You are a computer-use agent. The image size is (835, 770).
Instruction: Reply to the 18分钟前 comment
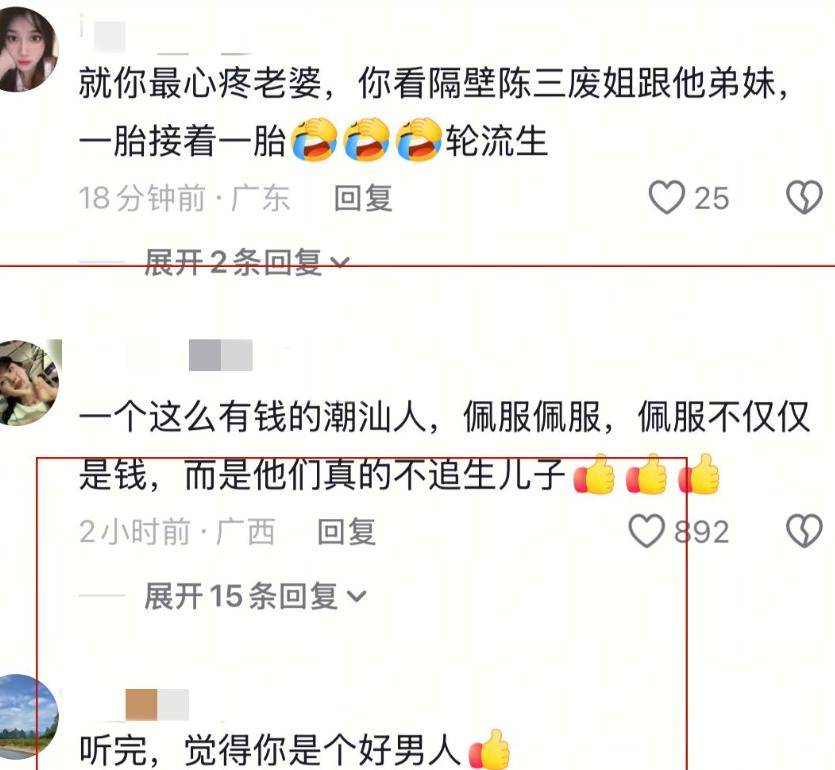363,198
